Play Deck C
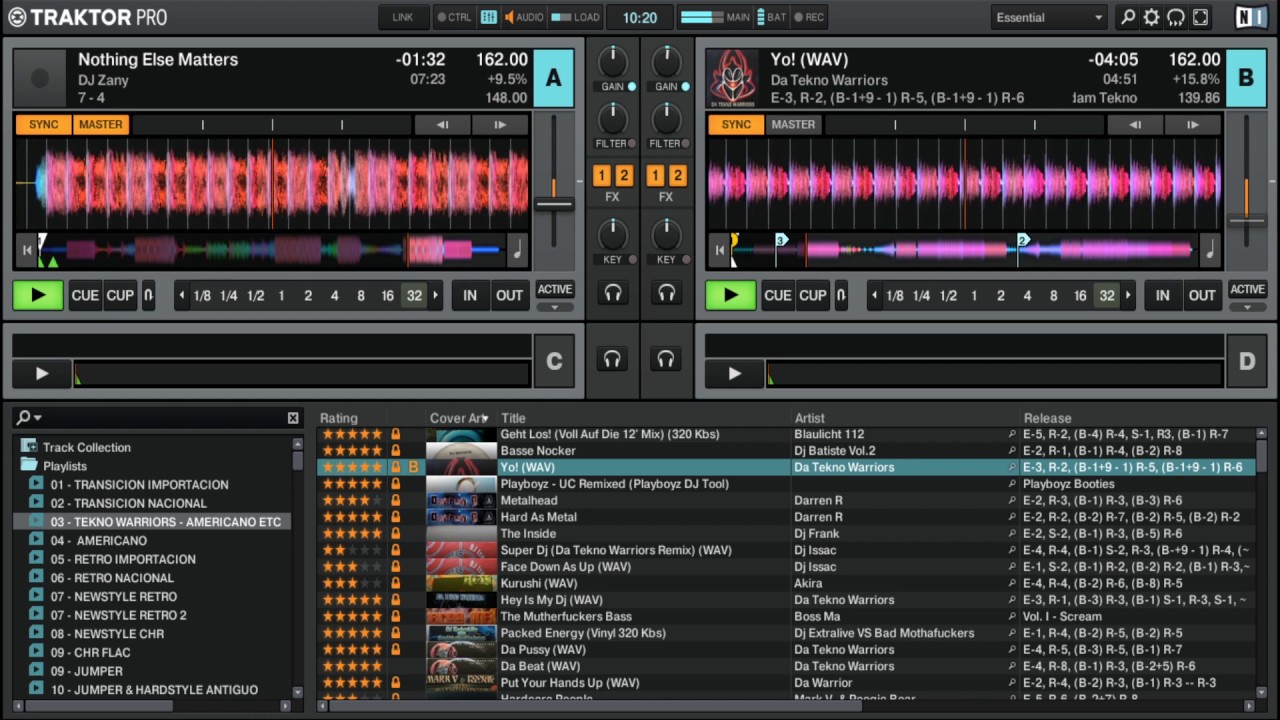The height and width of the screenshot is (720, 1280). [x=41, y=373]
